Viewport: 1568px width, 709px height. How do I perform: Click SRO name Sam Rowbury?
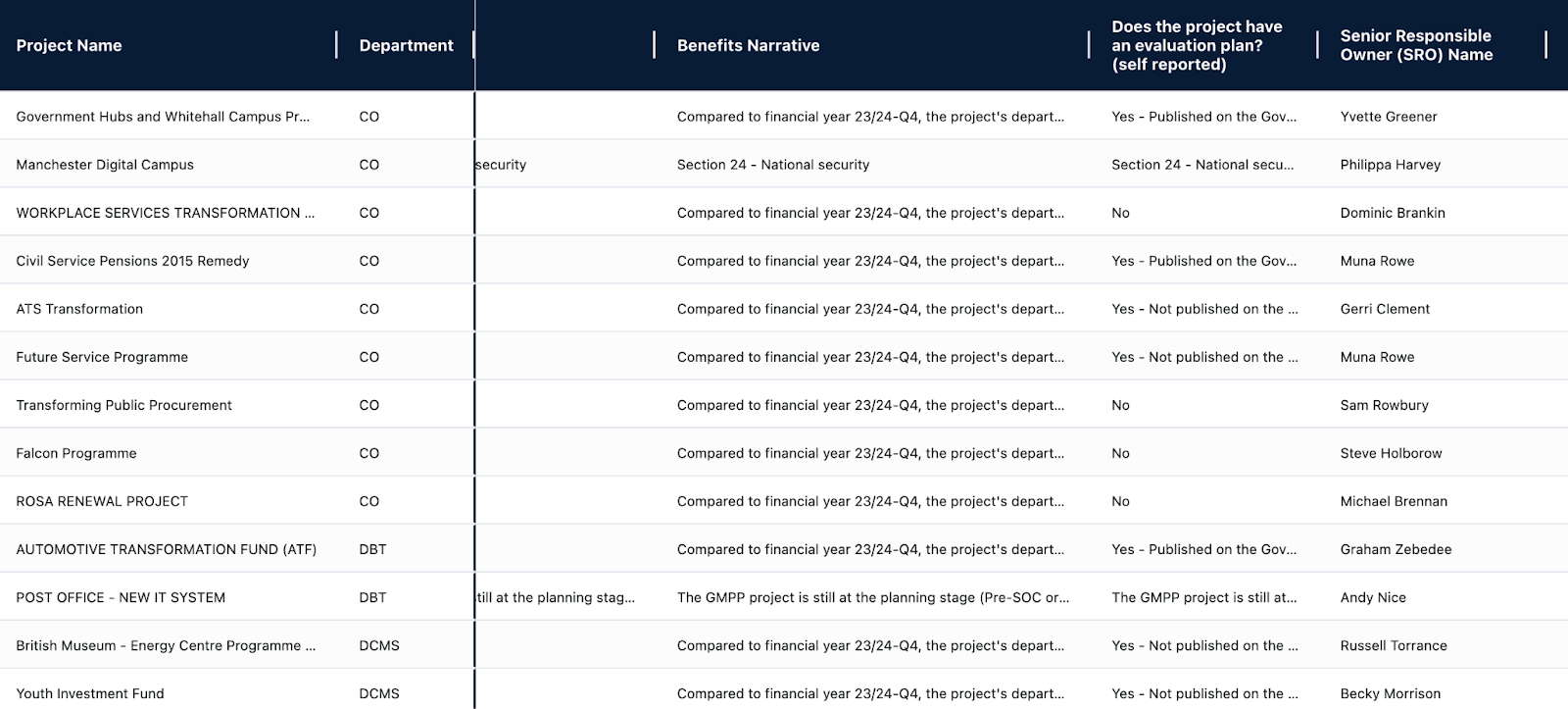point(1384,405)
